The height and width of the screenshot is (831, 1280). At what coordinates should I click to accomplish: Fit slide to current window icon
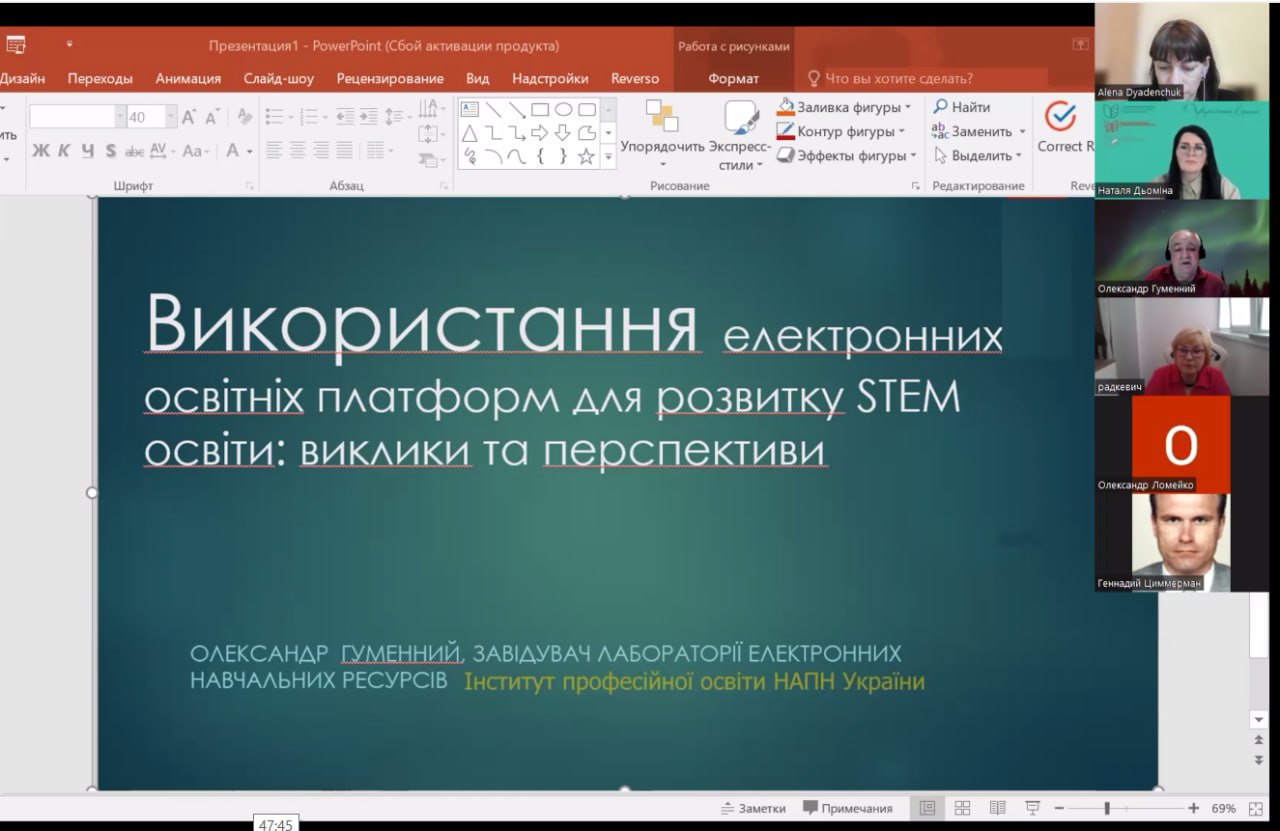1256,808
